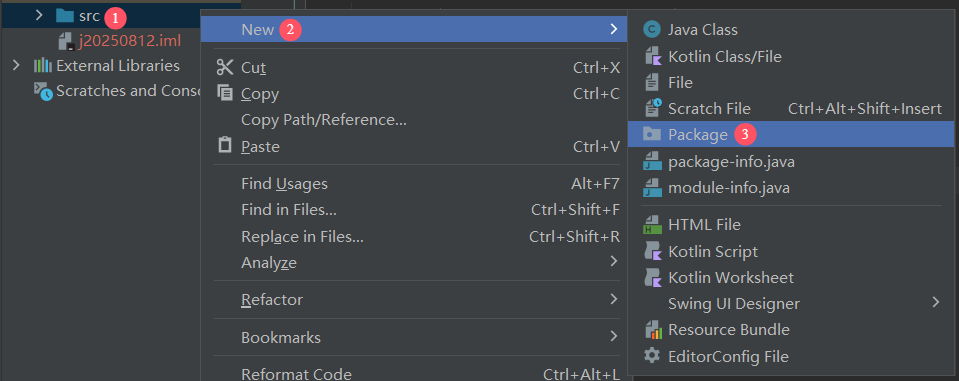The image size is (959, 381).
Task: Click the HTML File icon
Action: click(653, 224)
